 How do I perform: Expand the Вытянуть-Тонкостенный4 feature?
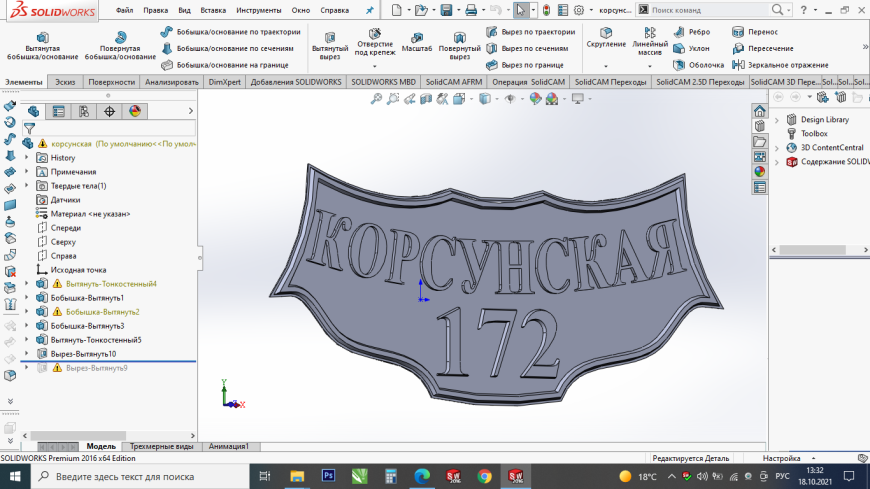[27, 284]
